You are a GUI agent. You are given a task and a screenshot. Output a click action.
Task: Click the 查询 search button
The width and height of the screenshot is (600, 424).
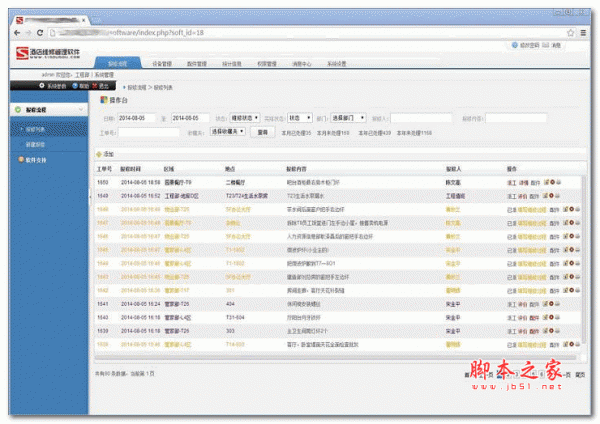[262, 132]
